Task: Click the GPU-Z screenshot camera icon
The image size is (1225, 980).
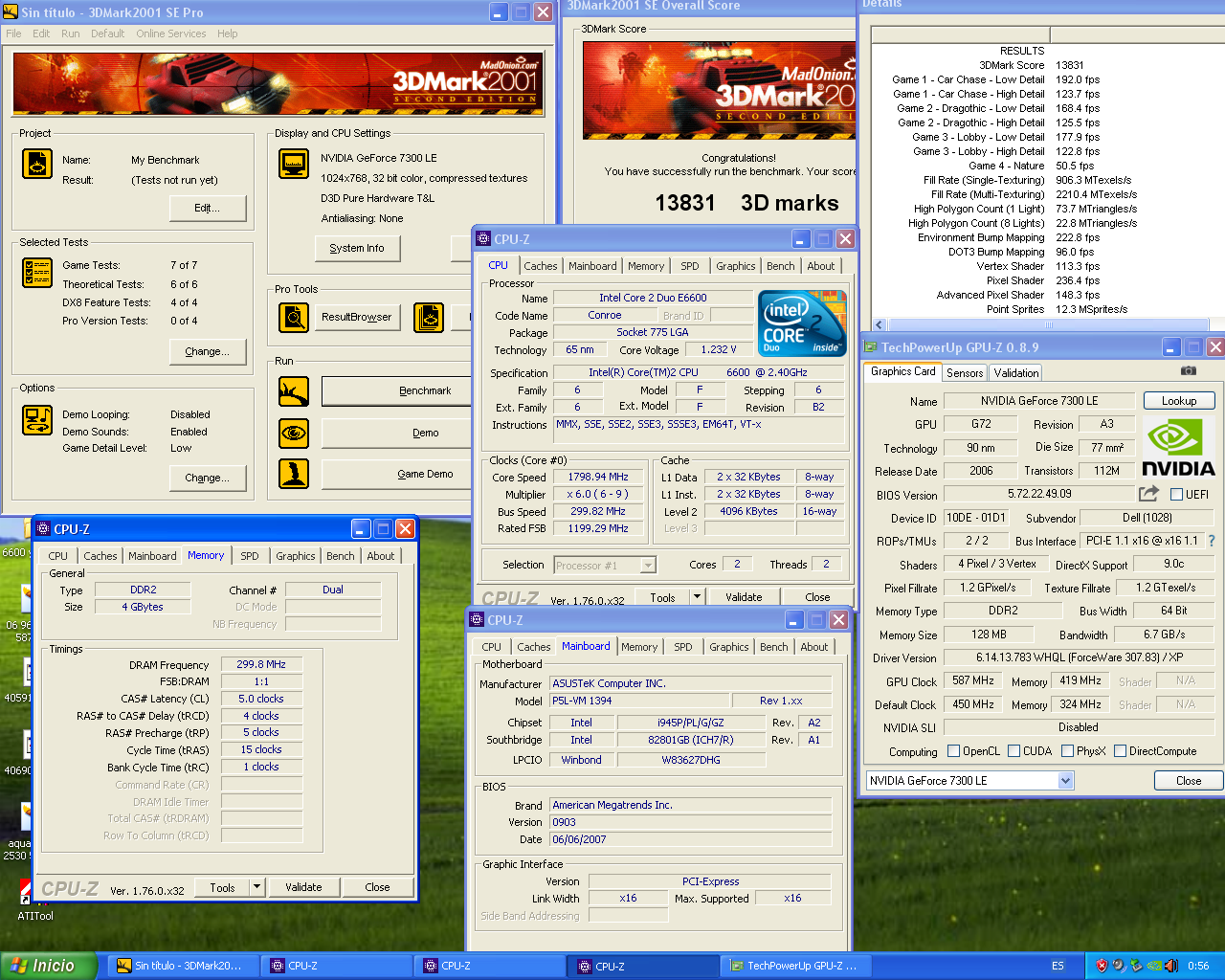Action: (1188, 370)
